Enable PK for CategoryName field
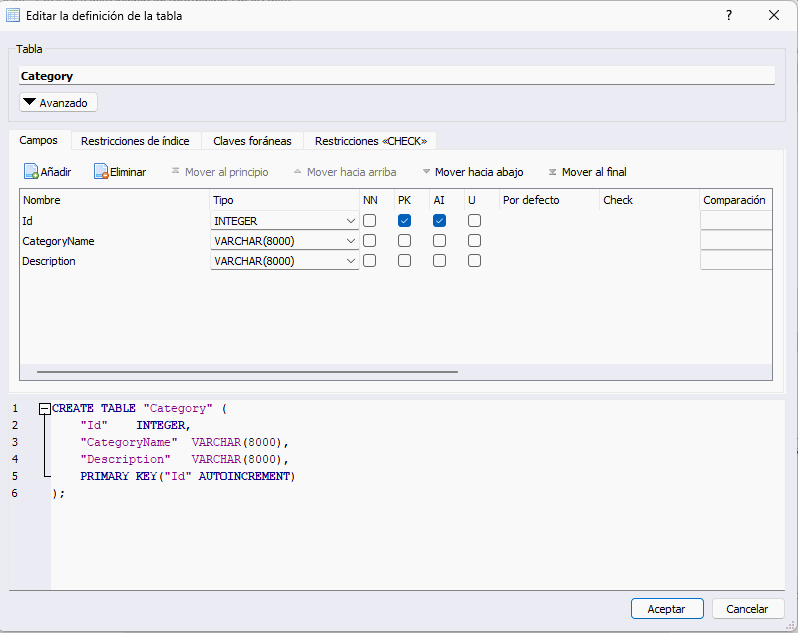 click(x=405, y=241)
